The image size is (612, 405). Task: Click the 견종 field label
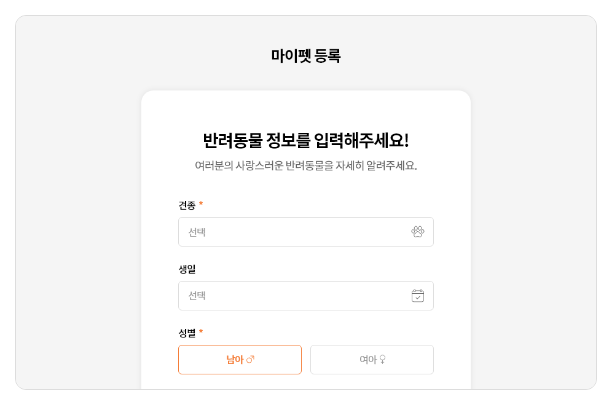coord(187,205)
